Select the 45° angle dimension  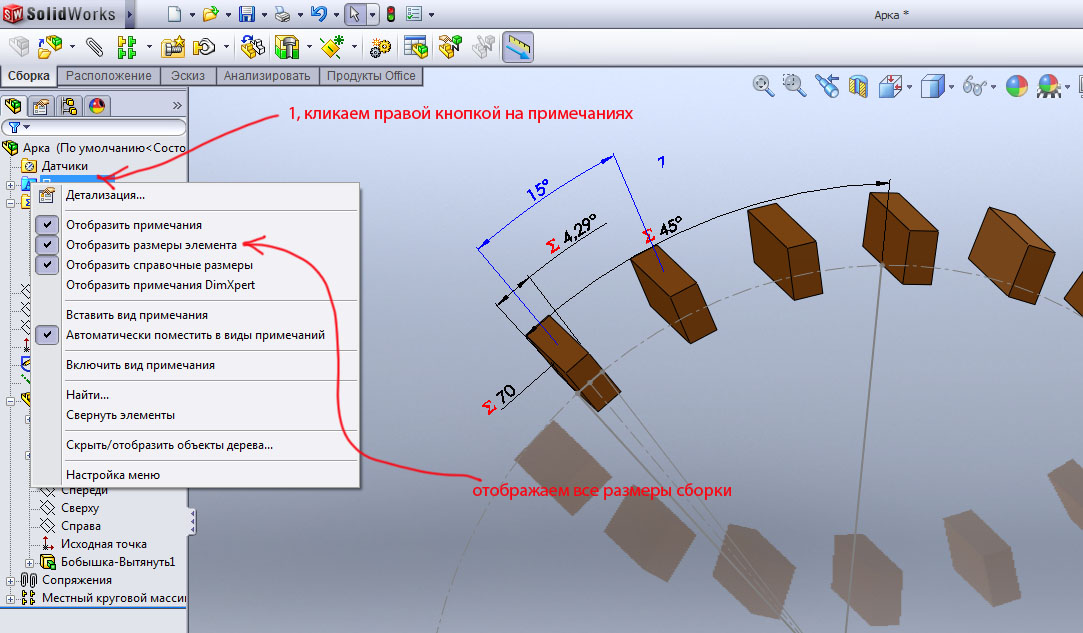coord(663,226)
